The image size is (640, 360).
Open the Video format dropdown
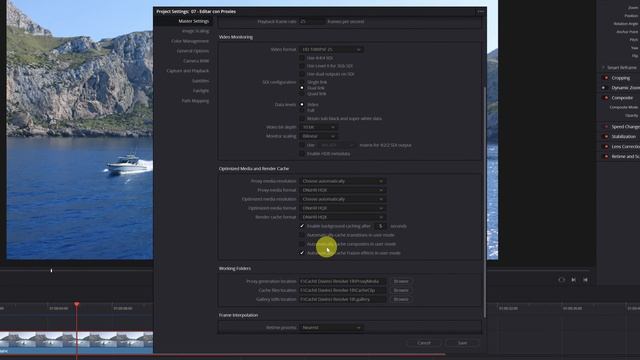tap(331, 49)
